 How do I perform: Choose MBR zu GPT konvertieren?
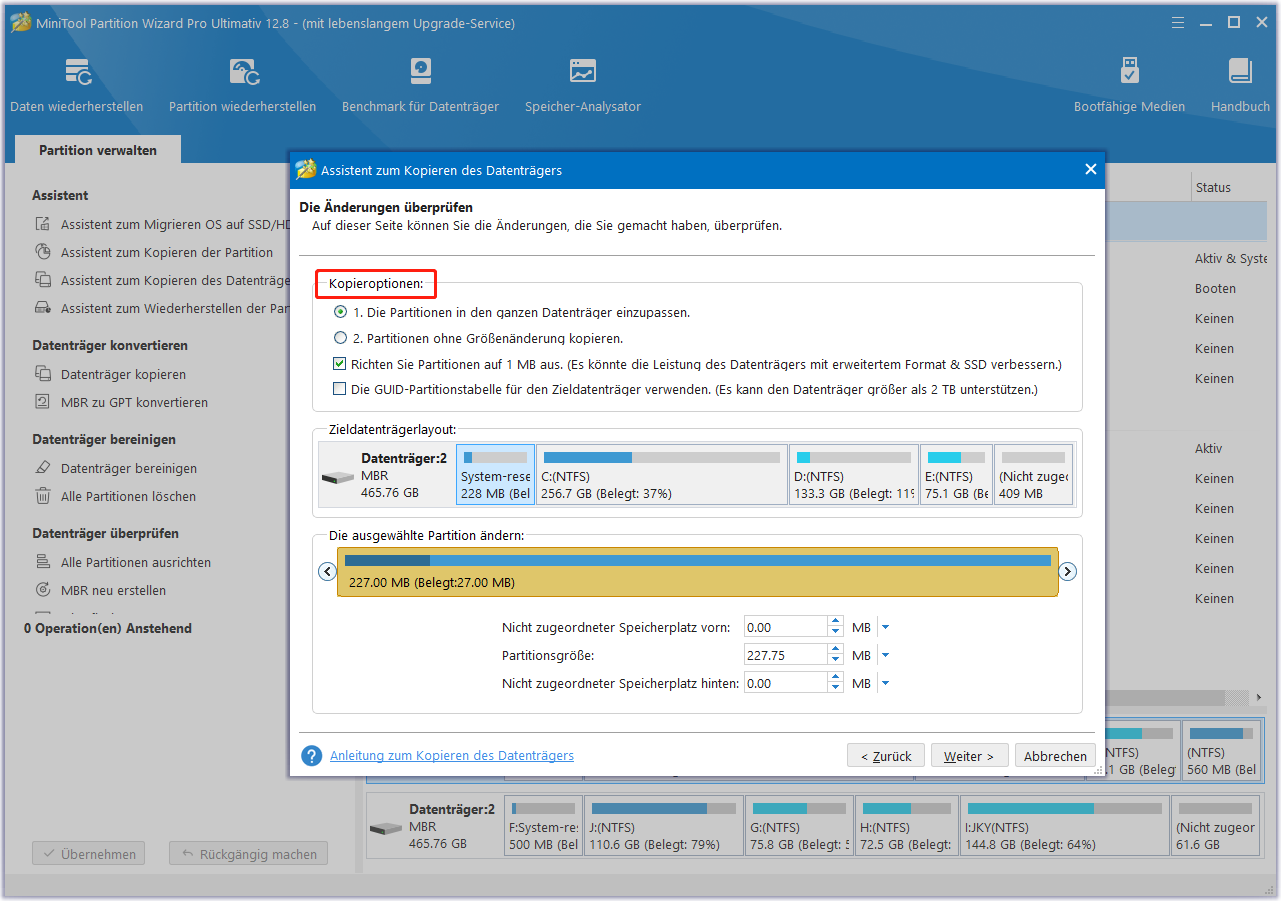point(121,402)
